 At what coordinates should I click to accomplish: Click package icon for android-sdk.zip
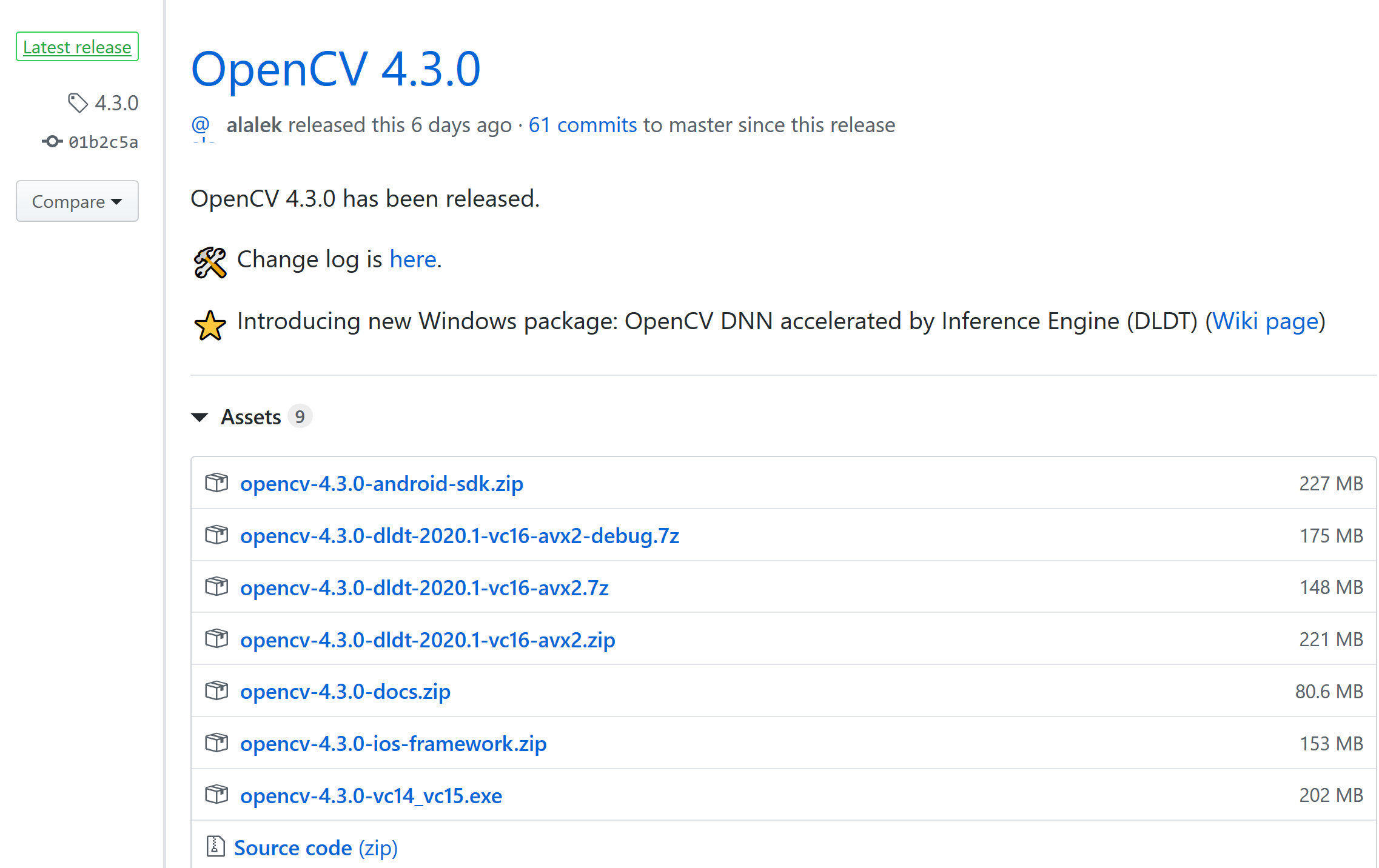[216, 483]
